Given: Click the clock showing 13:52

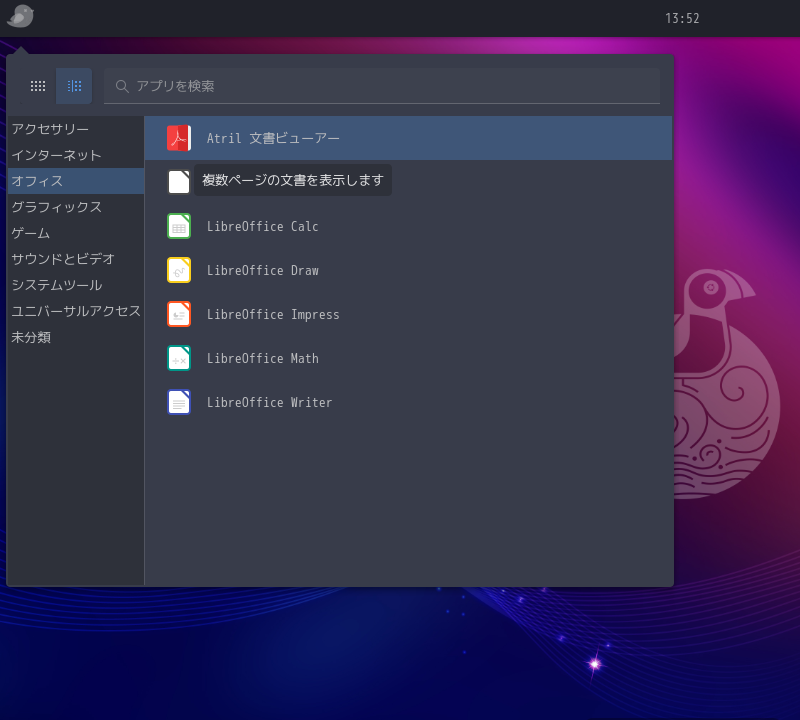Looking at the screenshot, I should [x=682, y=18].
